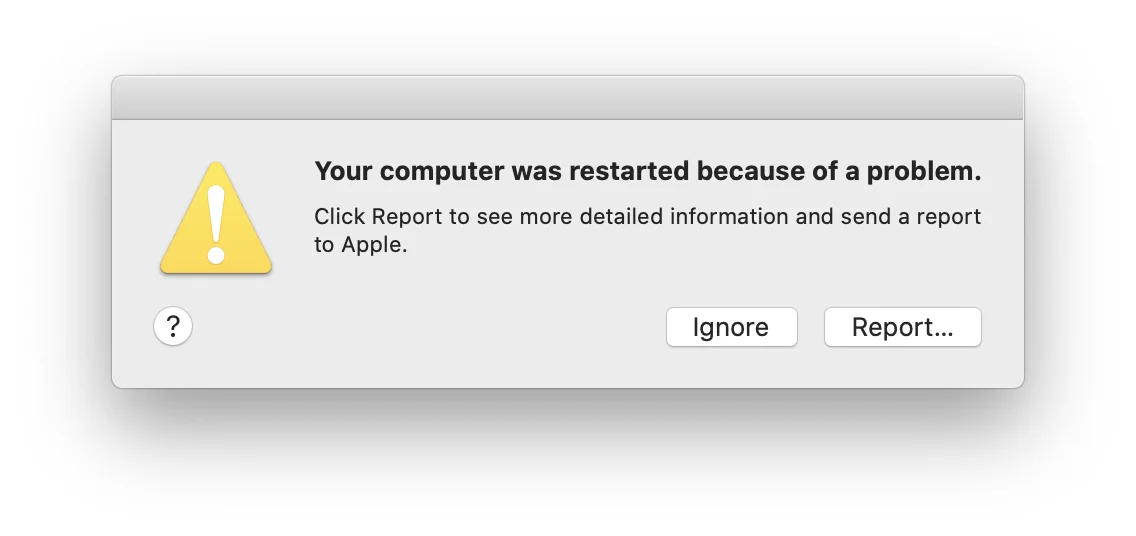Image resolution: width=1136 pixels, height=536 pixels.
Task: Click the word "restarted" in the heading
Action: [x=628, y=172]
